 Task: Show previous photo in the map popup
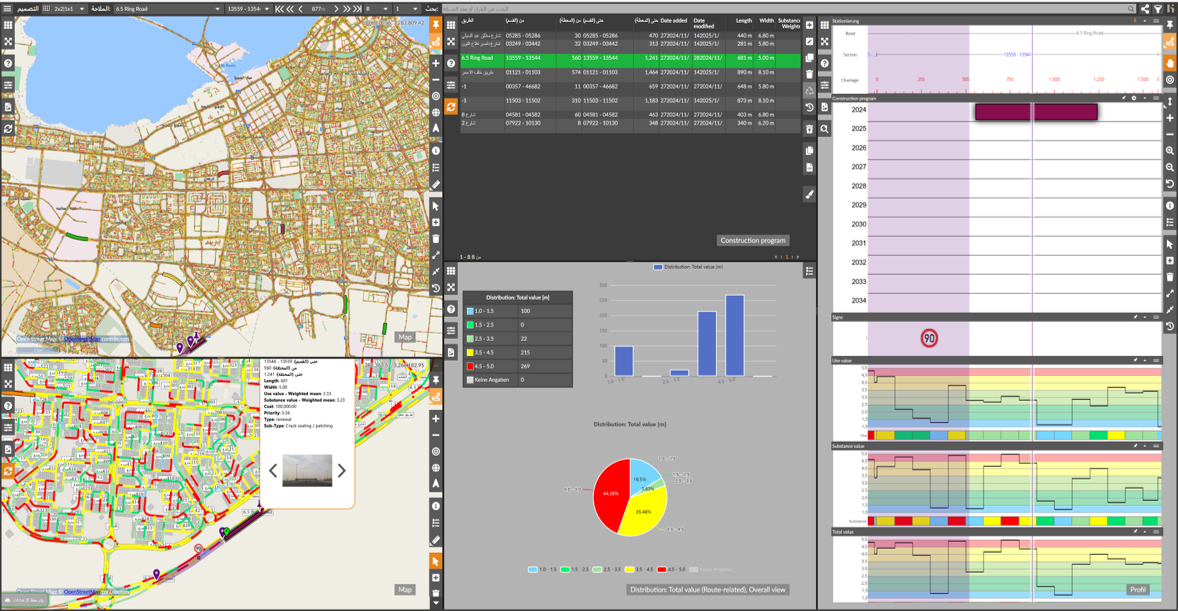click(273, 470)
